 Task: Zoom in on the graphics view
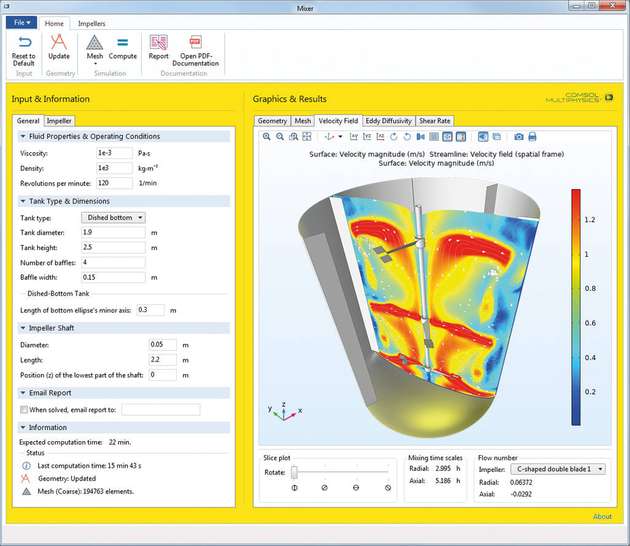click(x=266, y=137)
